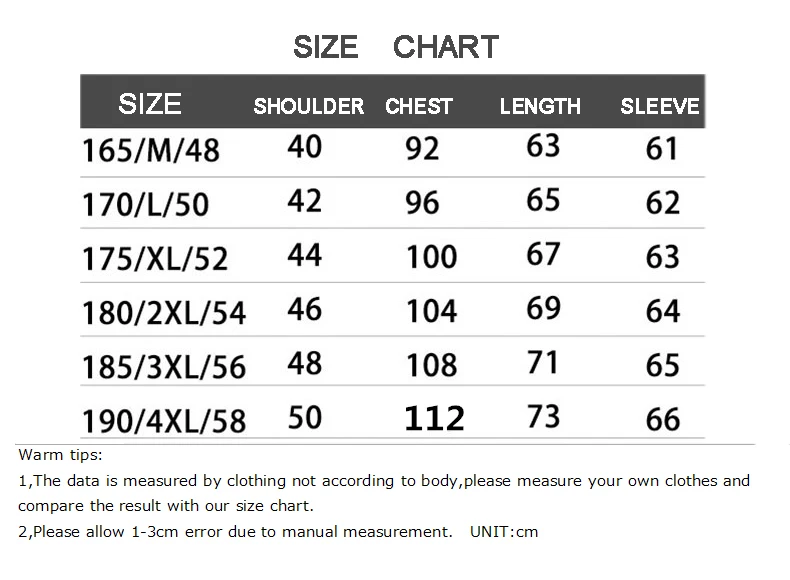Click the 175/XL/52 size row label
The width and height of the screenshot is (790, 580).
point(156,258)
